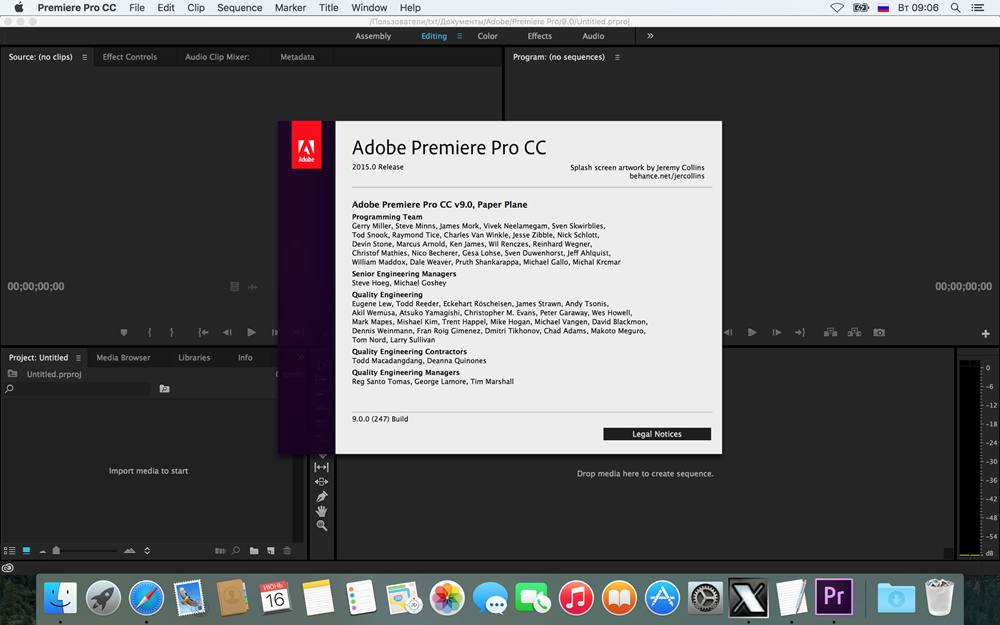Open Premiere Pro icon in the Dock
The width and height of the screenshot is (1000, 625).
[x=834, y=597]
